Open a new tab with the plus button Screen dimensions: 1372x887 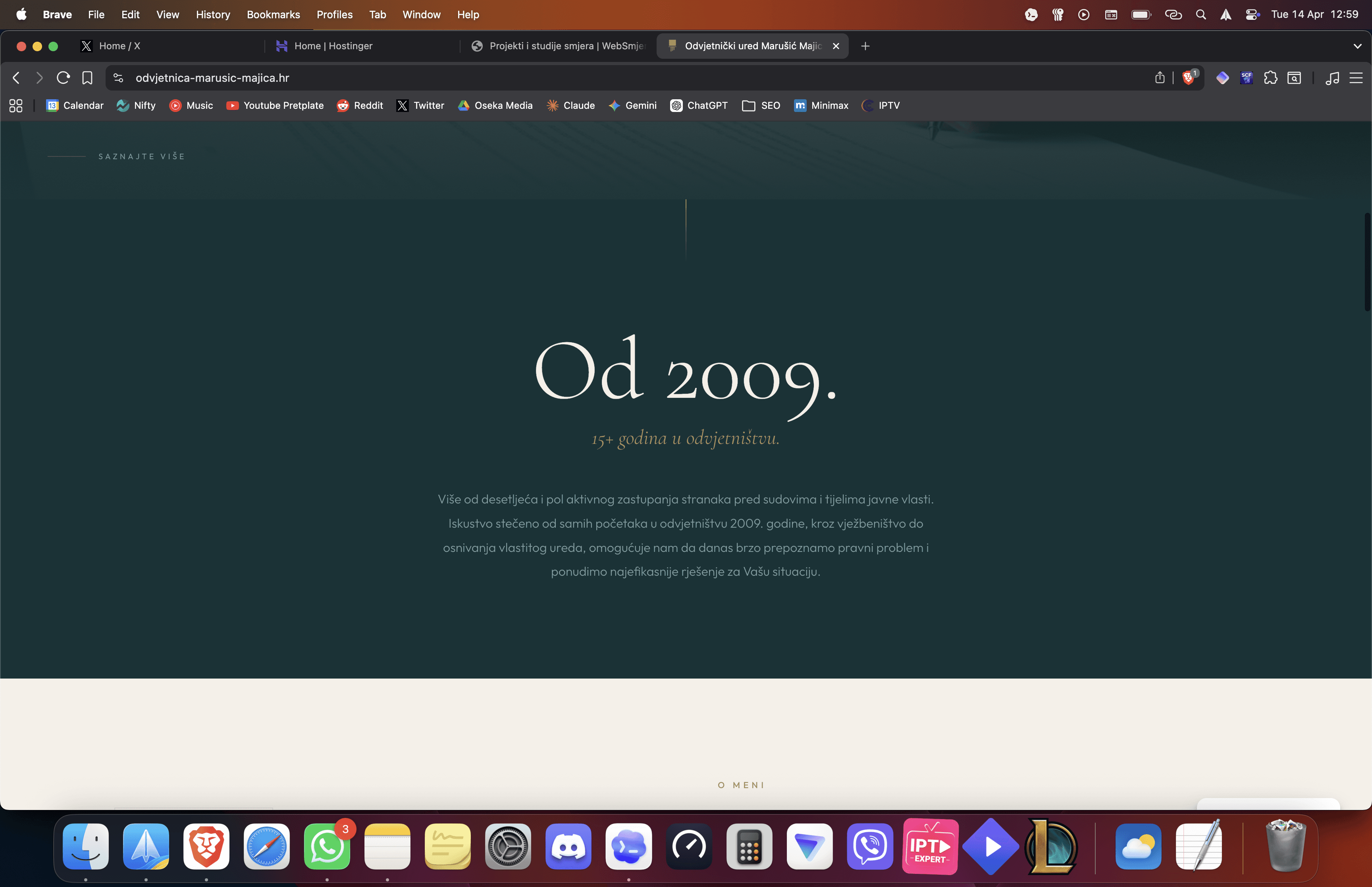(865, 46)
